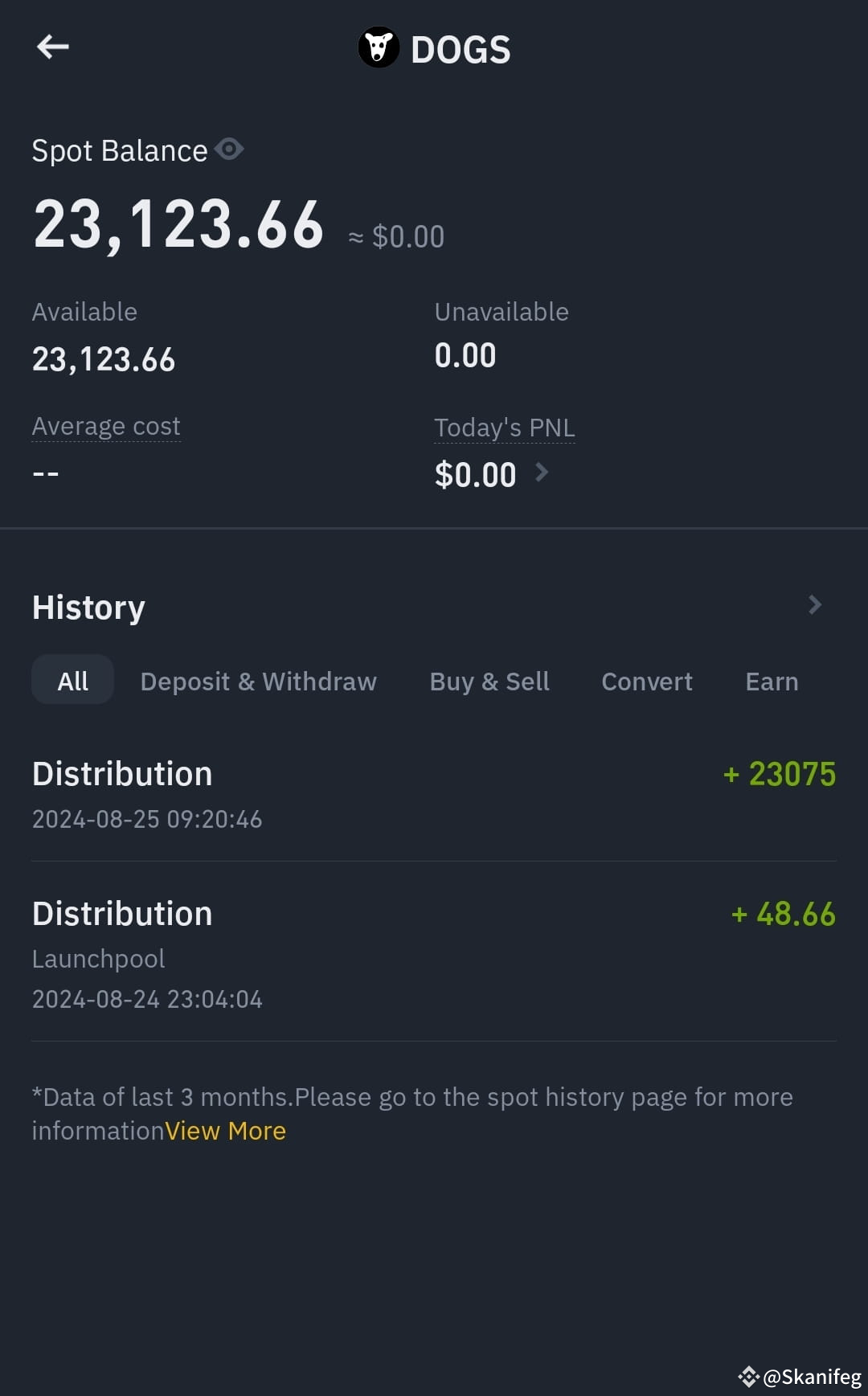Tap the DOGS coin logo icon
The width and height of the screenshot is (868, 1396).
tap(379, 47)
